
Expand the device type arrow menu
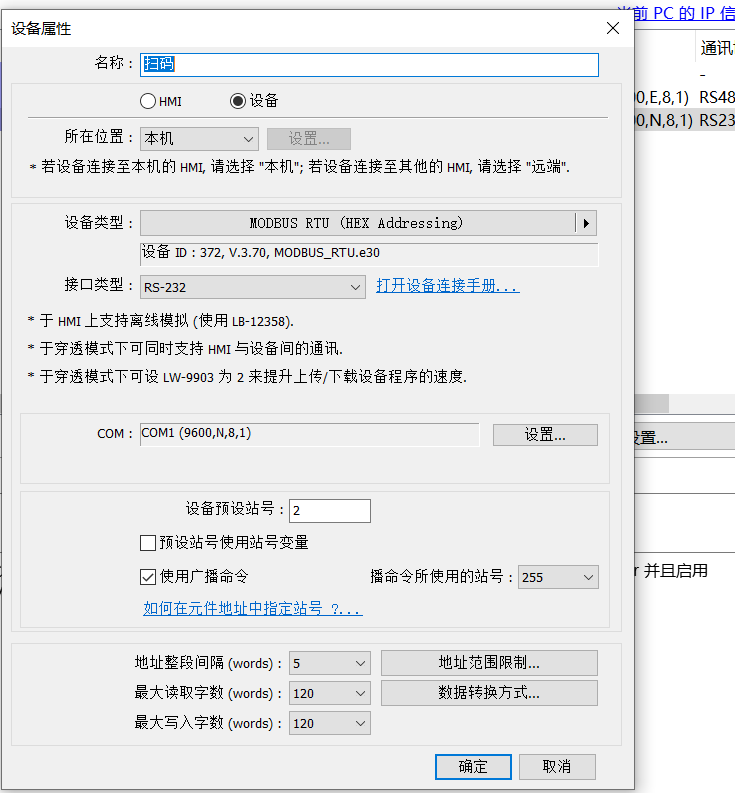click(587, 223)
